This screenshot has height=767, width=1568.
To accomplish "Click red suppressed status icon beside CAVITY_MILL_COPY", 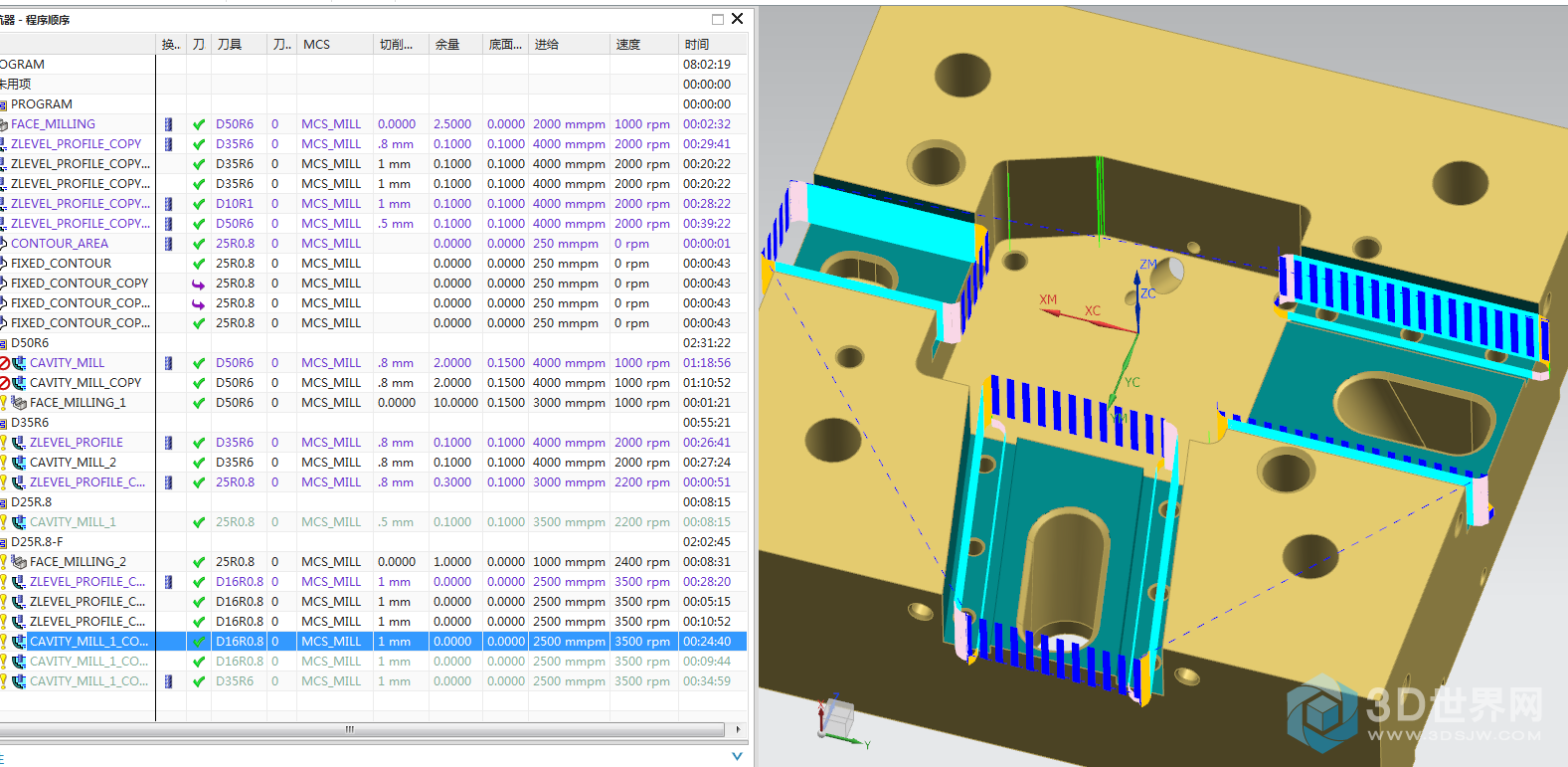I will click(x=5, y=383).
